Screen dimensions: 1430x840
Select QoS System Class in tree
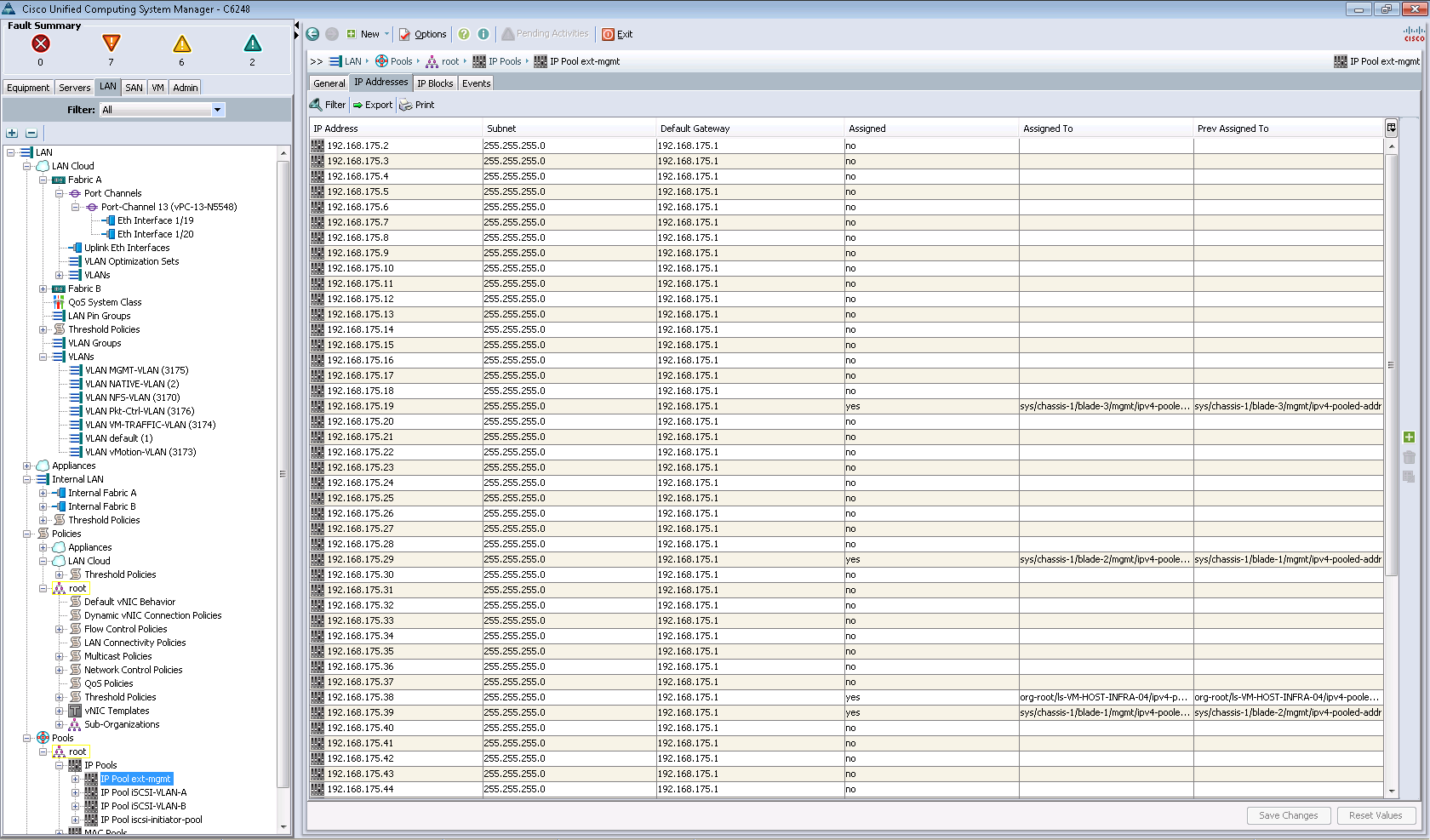(x=105, y=302)
